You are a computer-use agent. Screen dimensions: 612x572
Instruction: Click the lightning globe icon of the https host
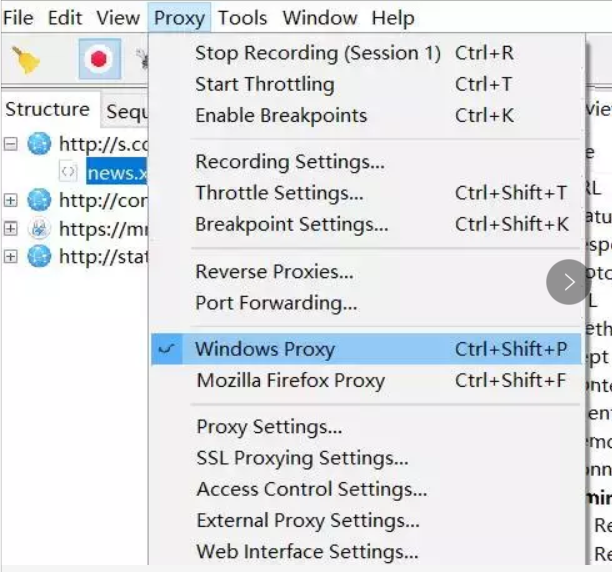coord(40,228)
